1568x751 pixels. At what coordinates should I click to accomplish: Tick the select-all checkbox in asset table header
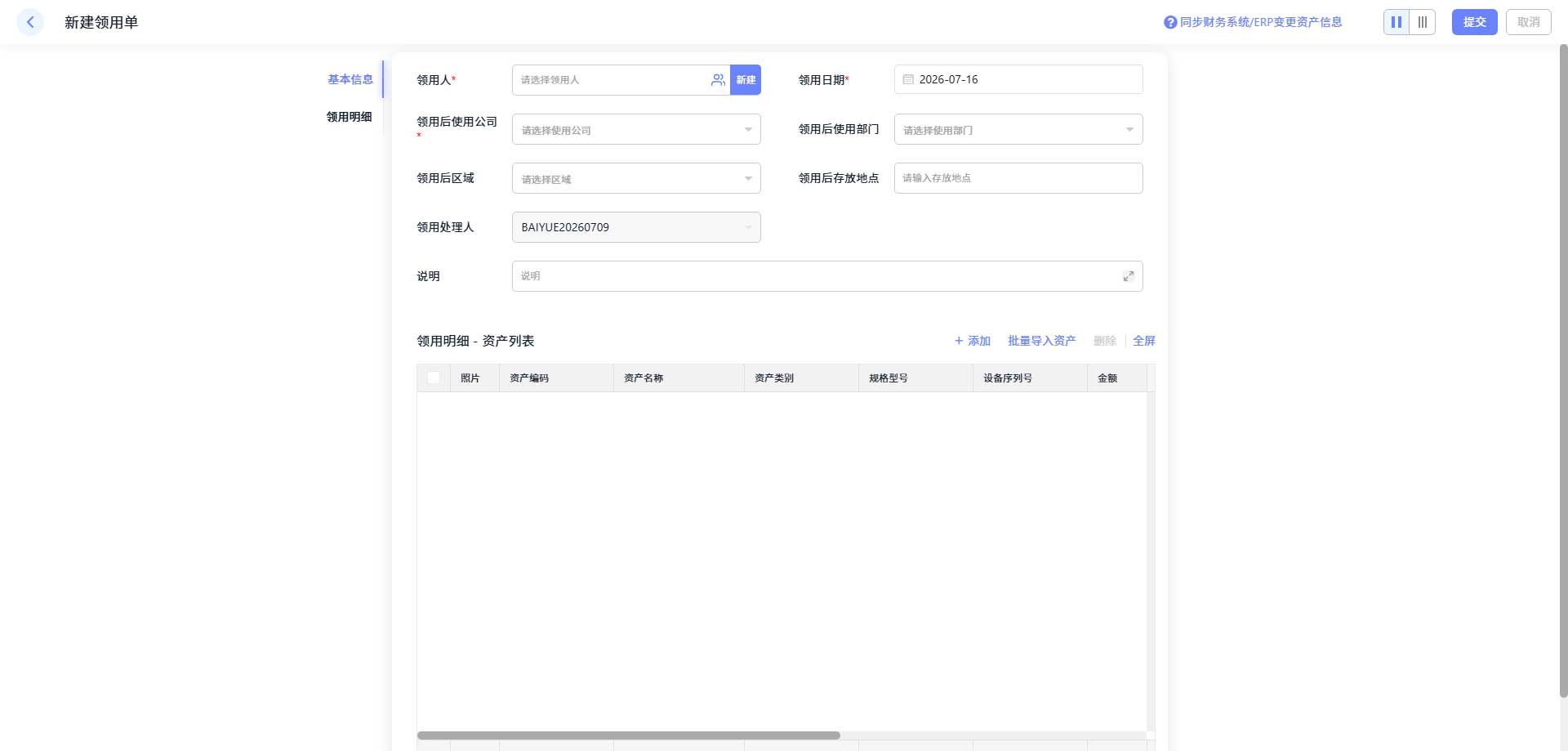[434, 378]
